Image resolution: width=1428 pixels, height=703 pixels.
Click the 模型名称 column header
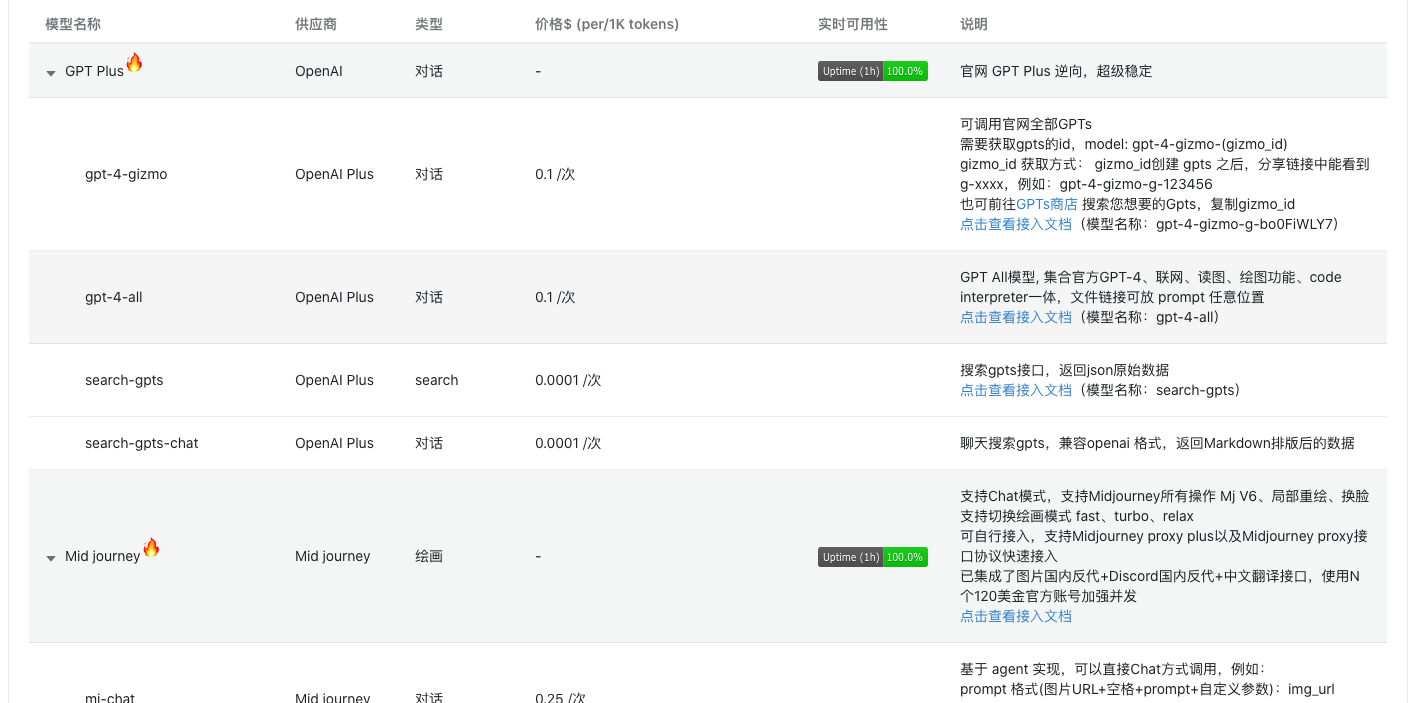pos(73,24)
